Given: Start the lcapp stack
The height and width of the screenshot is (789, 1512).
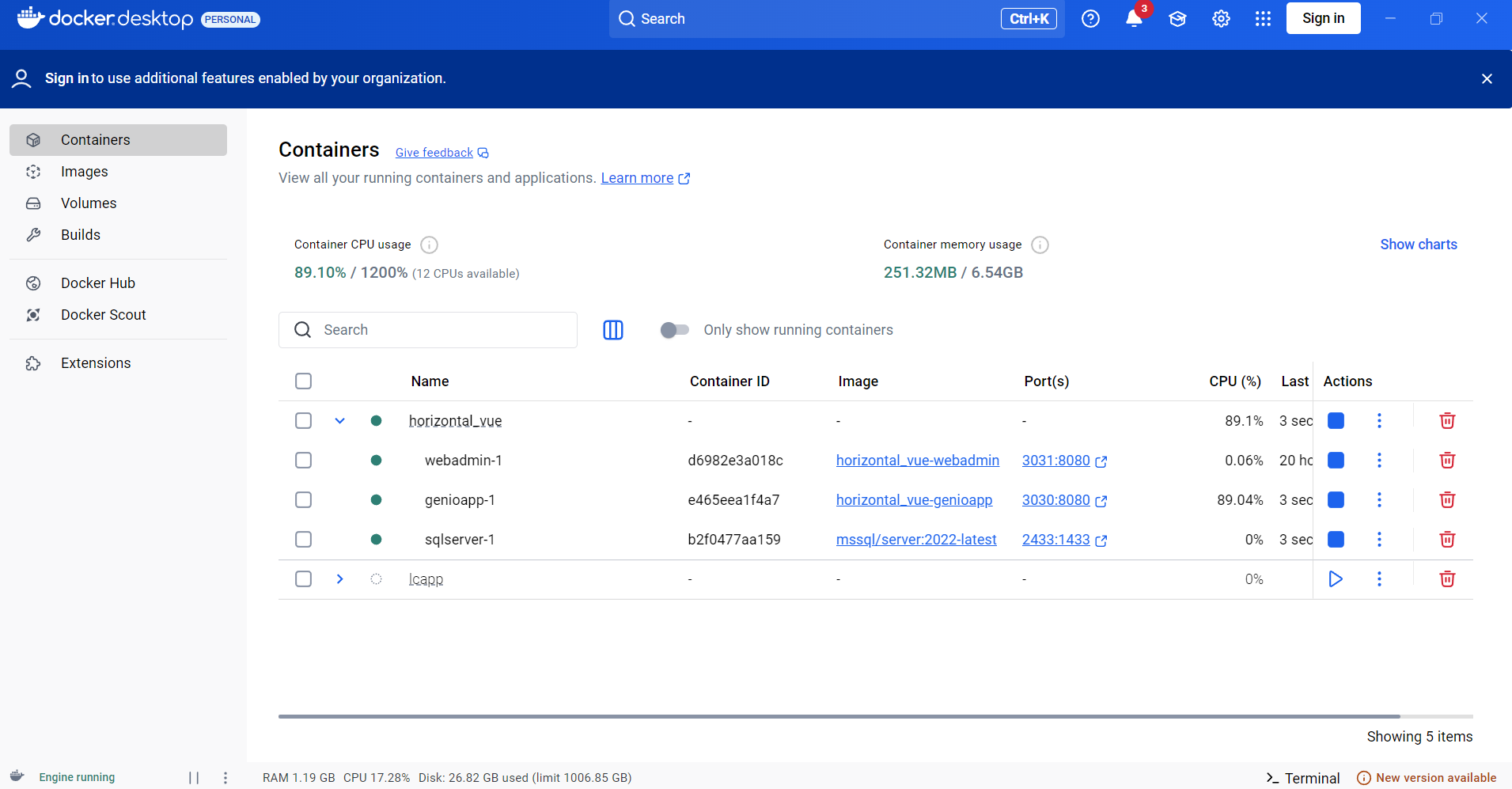Looking at the screenshot, I should click(1336, 579).
